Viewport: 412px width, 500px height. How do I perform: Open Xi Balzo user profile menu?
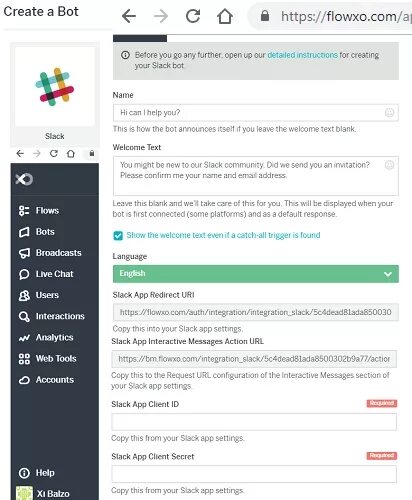[x=43, y=493]
